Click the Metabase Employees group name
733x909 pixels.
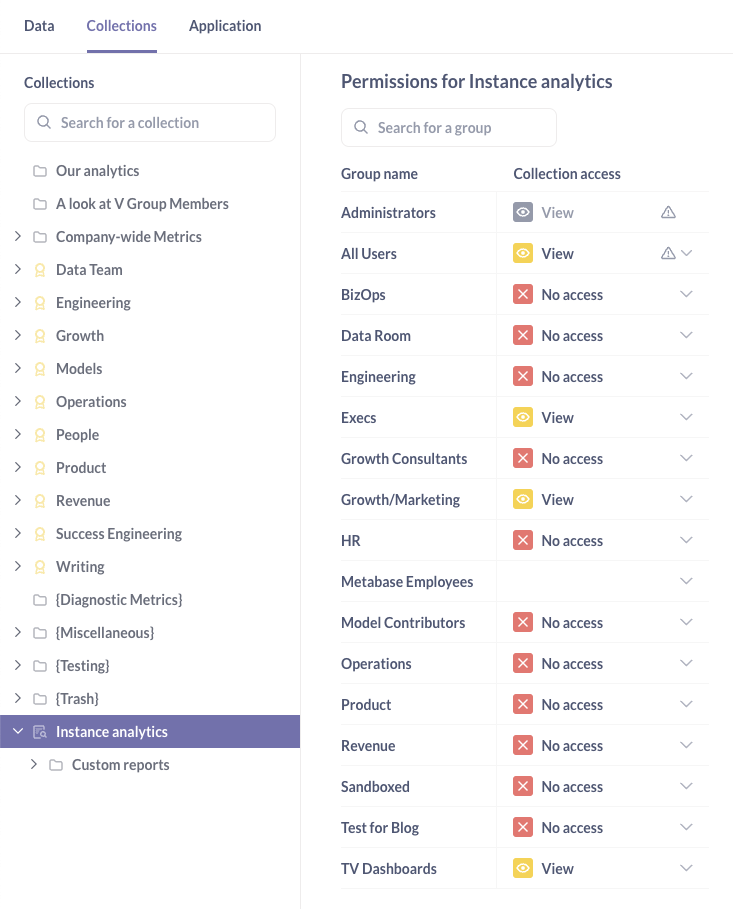[x=407, y=581]
